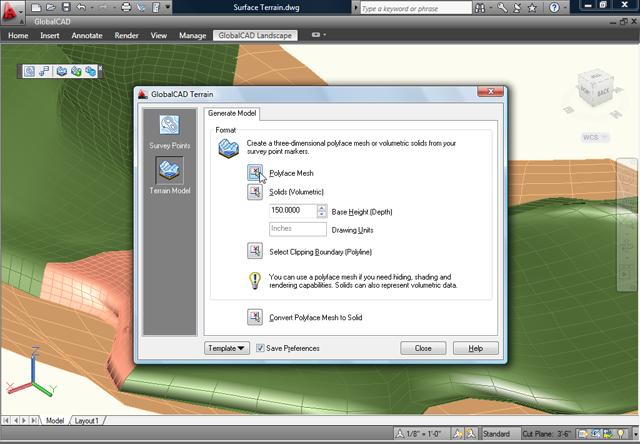This screenshot has width=640, height=444.
Task: Increase Base Height with spinner arrow
Action: tap(321, 207)
